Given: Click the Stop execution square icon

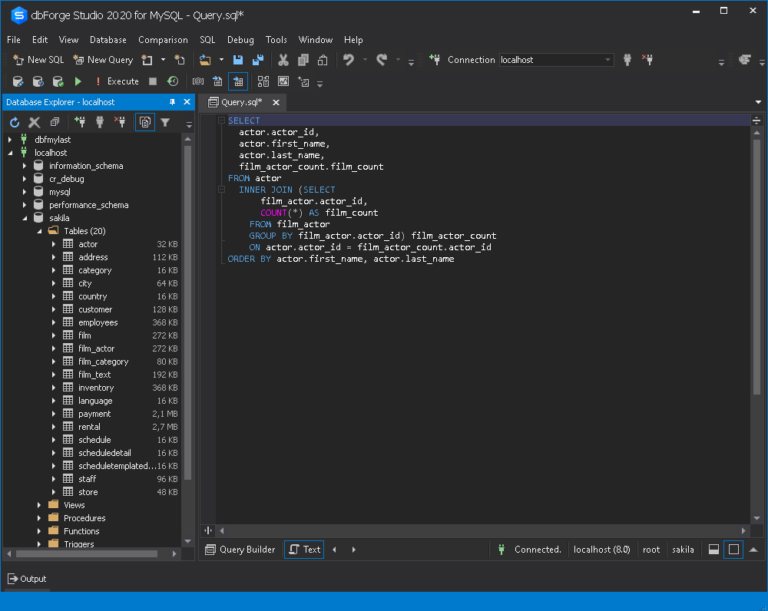Looking at the screenshot, I should click(153, 81).
